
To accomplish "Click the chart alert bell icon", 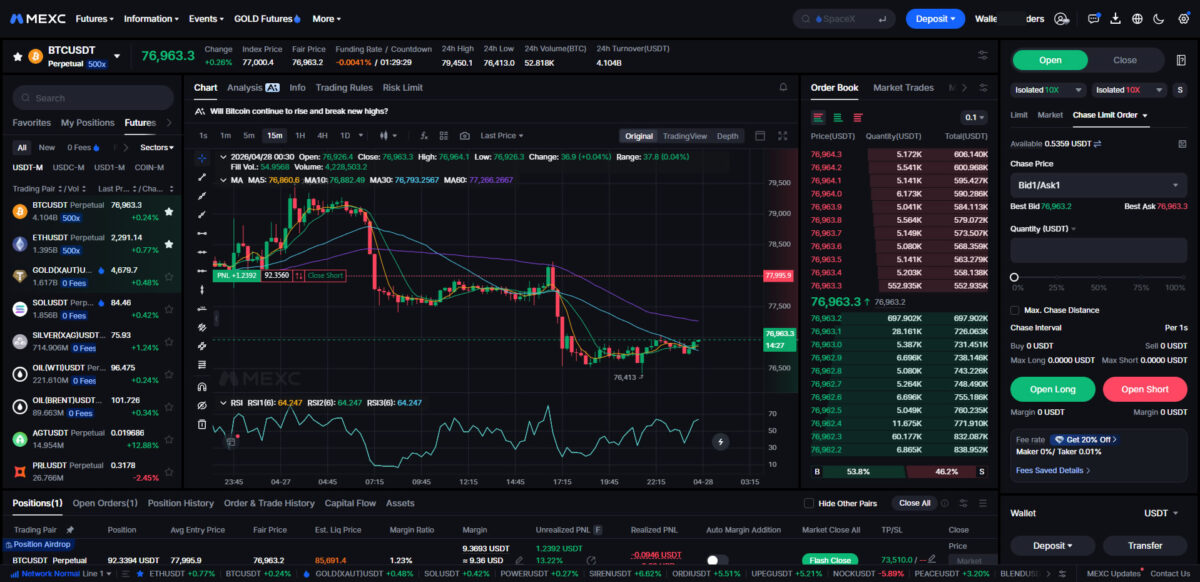I will point(782,88).
